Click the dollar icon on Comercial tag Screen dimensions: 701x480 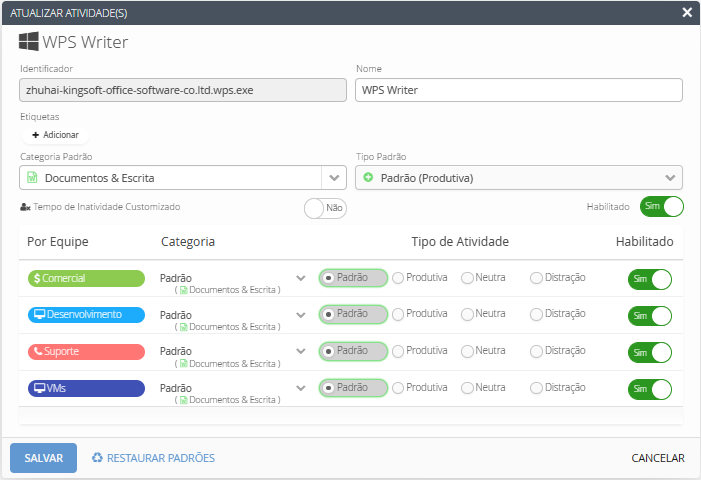(x=37, y=278)
